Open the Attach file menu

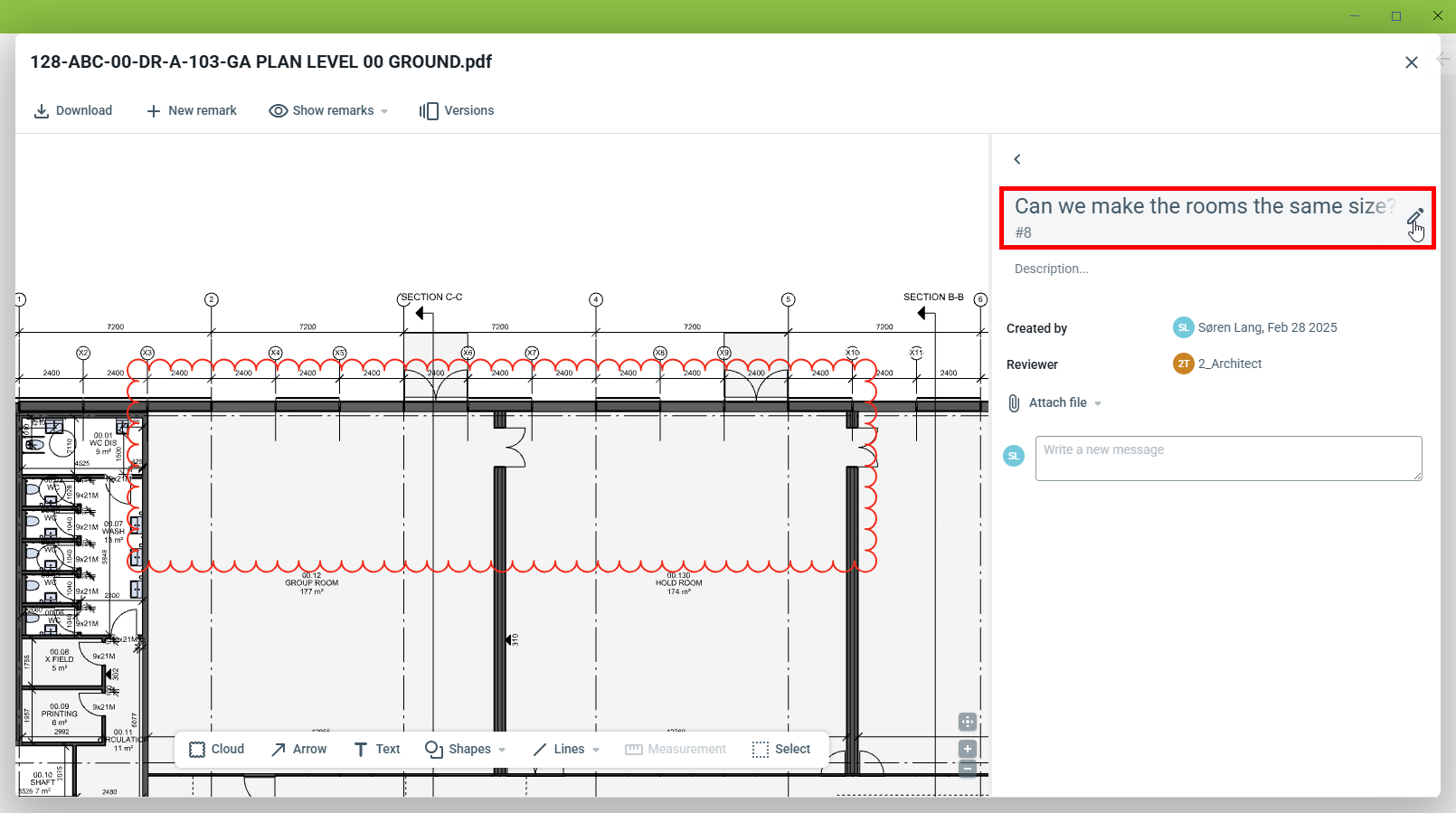point(1056,403)
